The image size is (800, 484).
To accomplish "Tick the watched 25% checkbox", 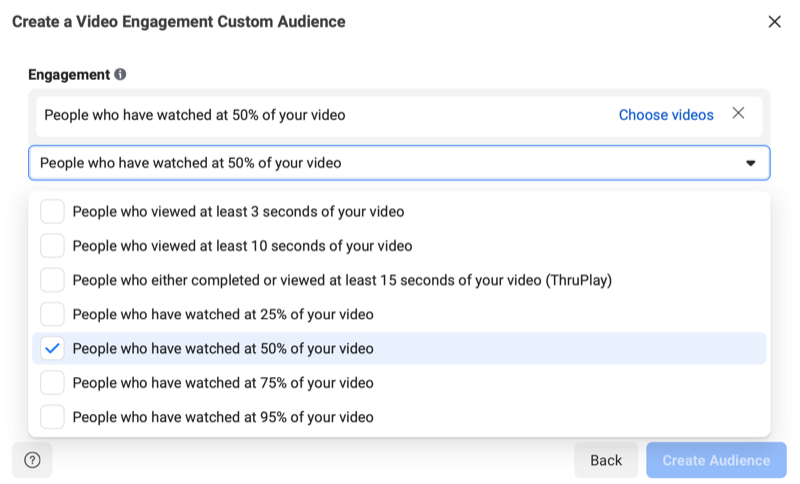I will coord(52,314).
